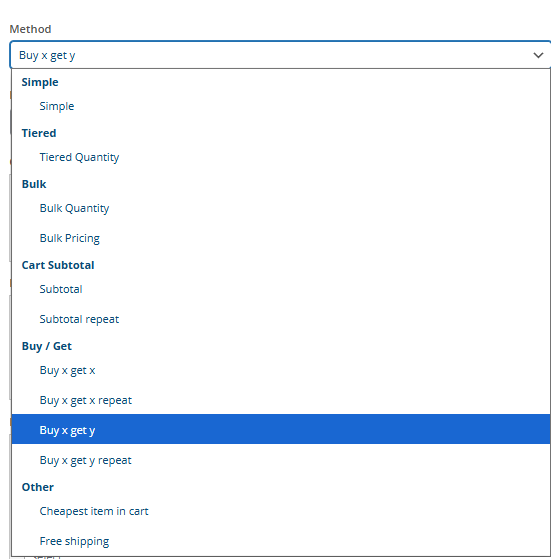Click the Method field label

30,29
